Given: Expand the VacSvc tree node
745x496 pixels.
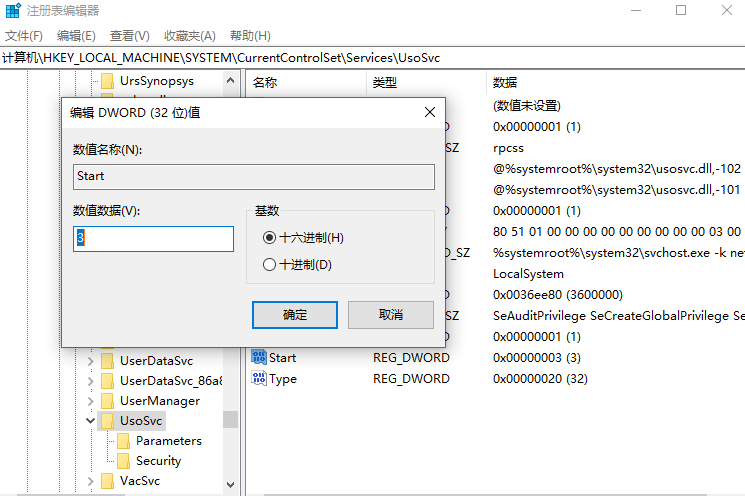Looking at the screenshot, I should [x=90, y=481].
